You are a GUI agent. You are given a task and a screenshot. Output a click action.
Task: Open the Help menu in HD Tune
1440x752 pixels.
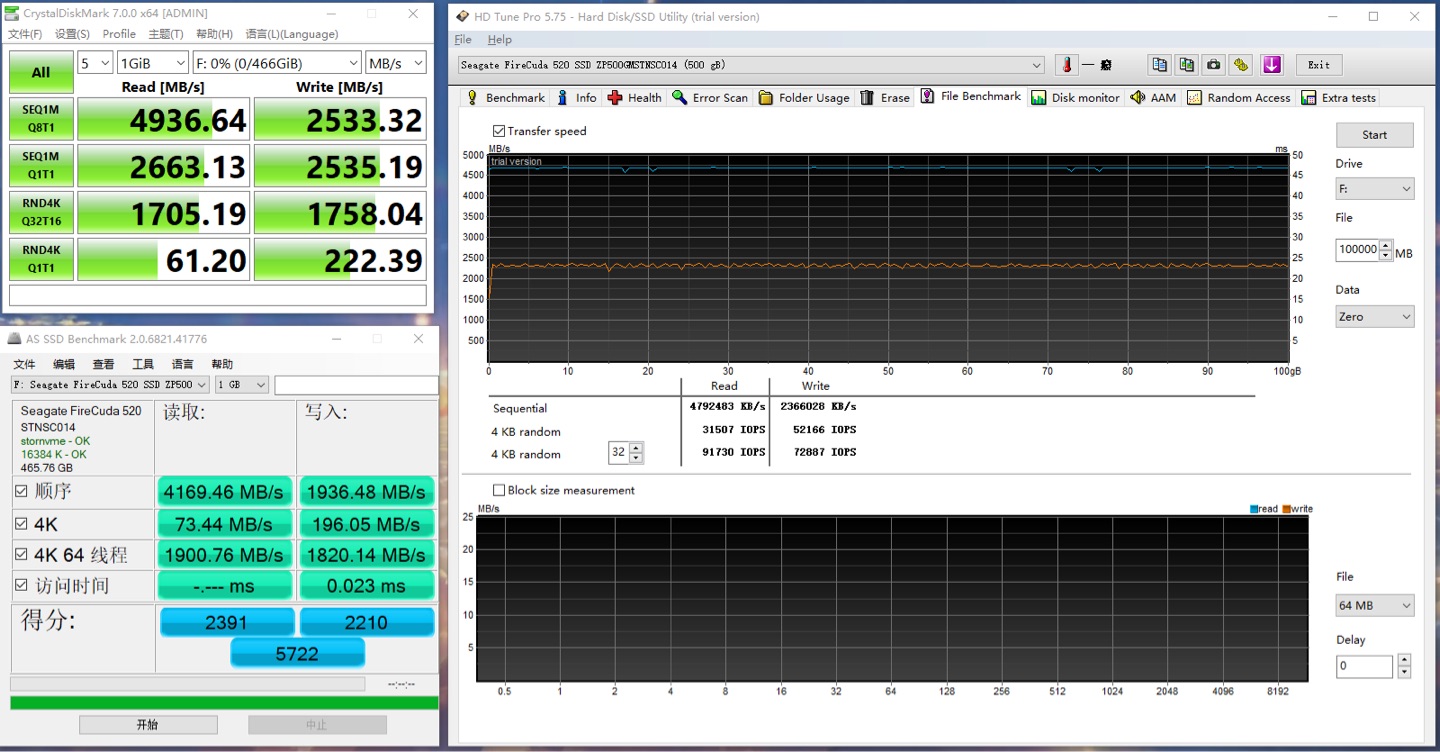pyautogui.click(x=500, y=40)
